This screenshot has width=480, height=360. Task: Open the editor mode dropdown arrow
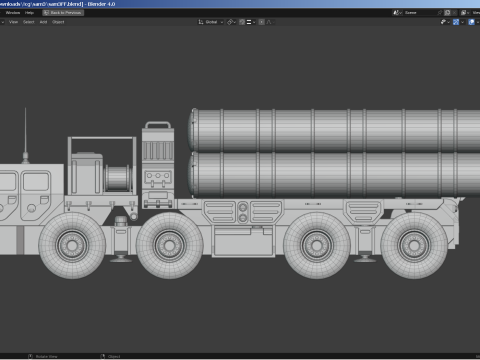[x=2, y=22]
